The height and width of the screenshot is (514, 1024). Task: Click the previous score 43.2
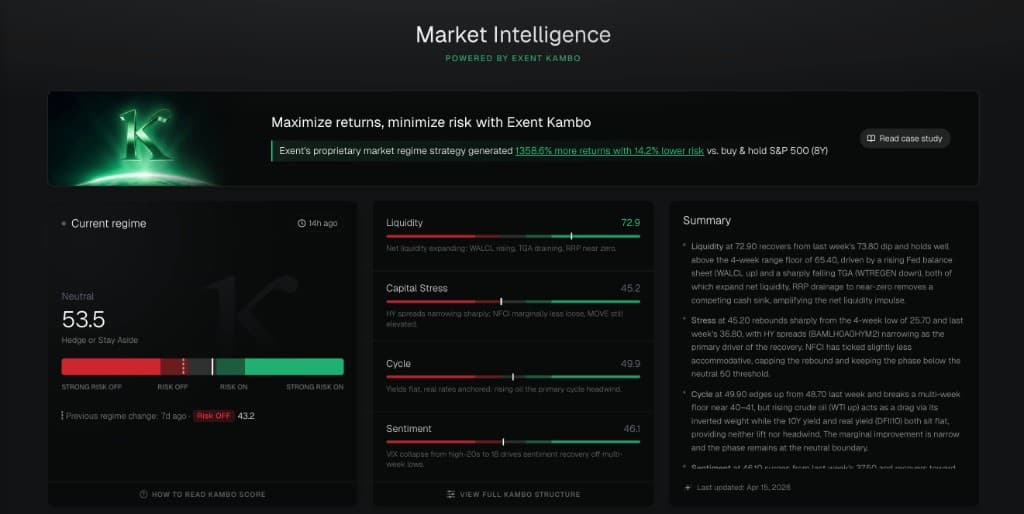(246, 416)
